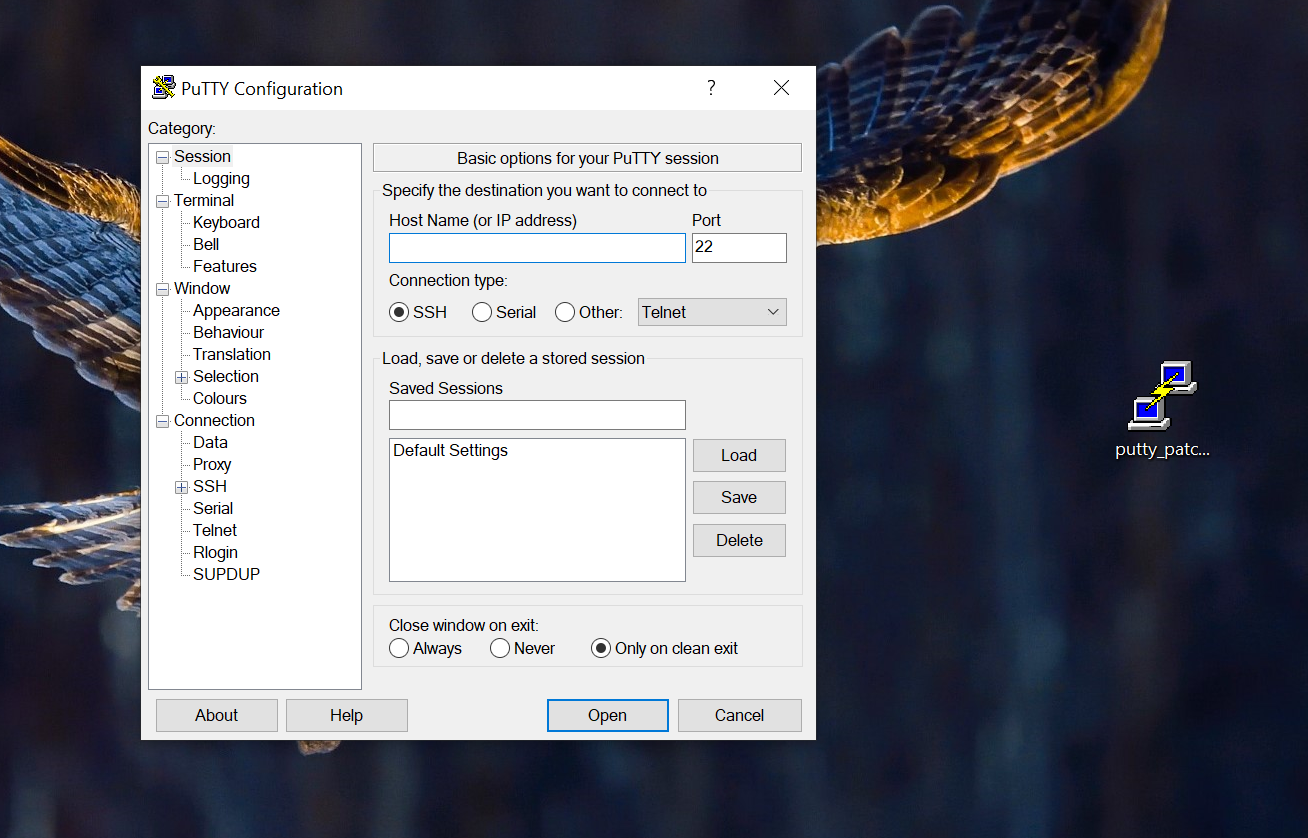This screenshot has width=1308, height=838.
Task: Click the Load button
Action: click(739, 455)
